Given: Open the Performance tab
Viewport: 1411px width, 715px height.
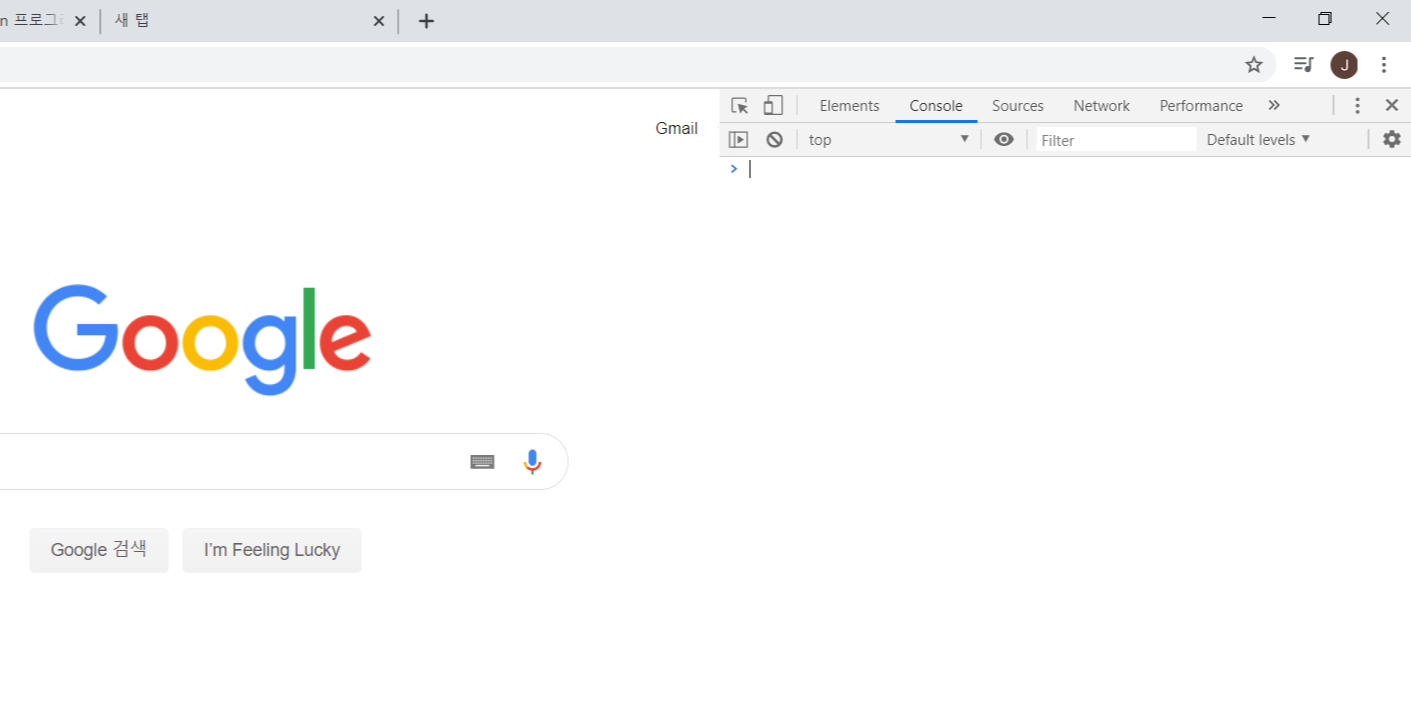Looking at the screenshot, I should click(1201, 106).
